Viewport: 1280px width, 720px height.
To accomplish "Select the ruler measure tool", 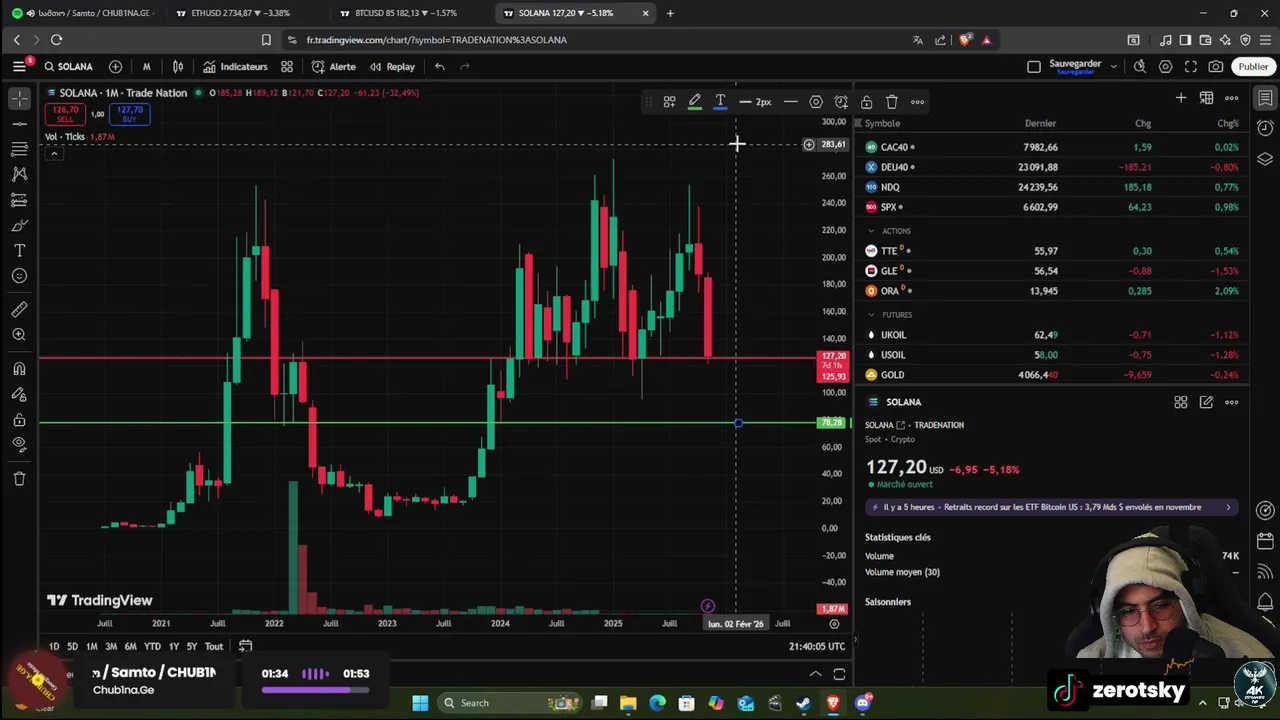I will tap(19, 310).
